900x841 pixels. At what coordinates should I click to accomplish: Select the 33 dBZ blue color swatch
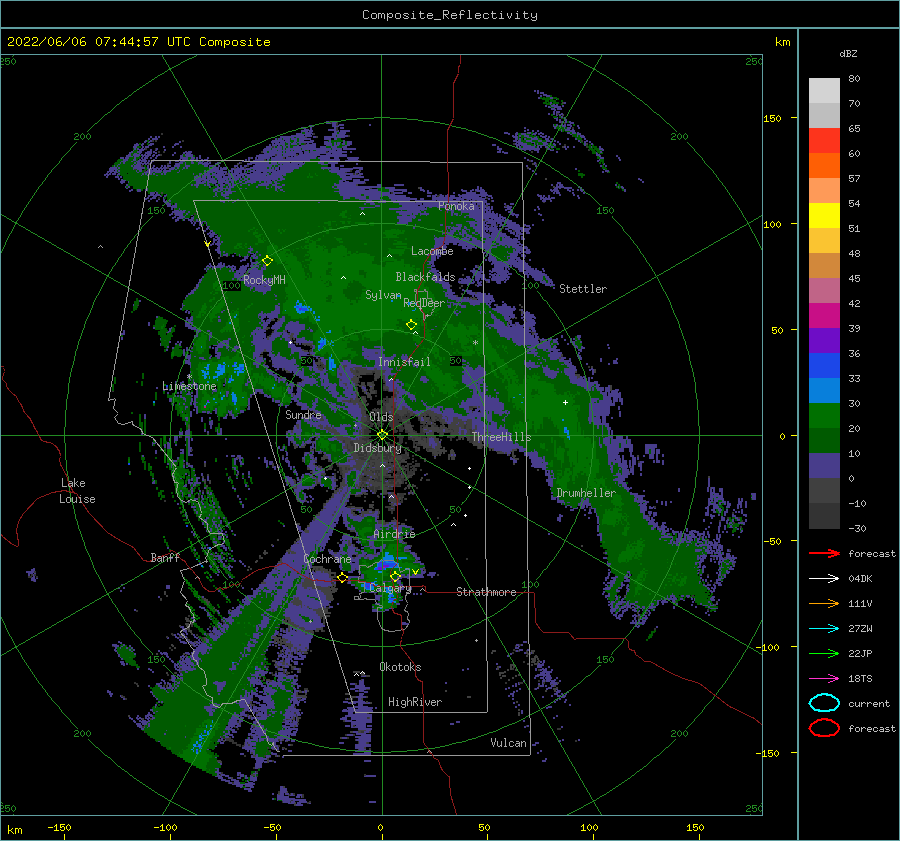point(824,390)
